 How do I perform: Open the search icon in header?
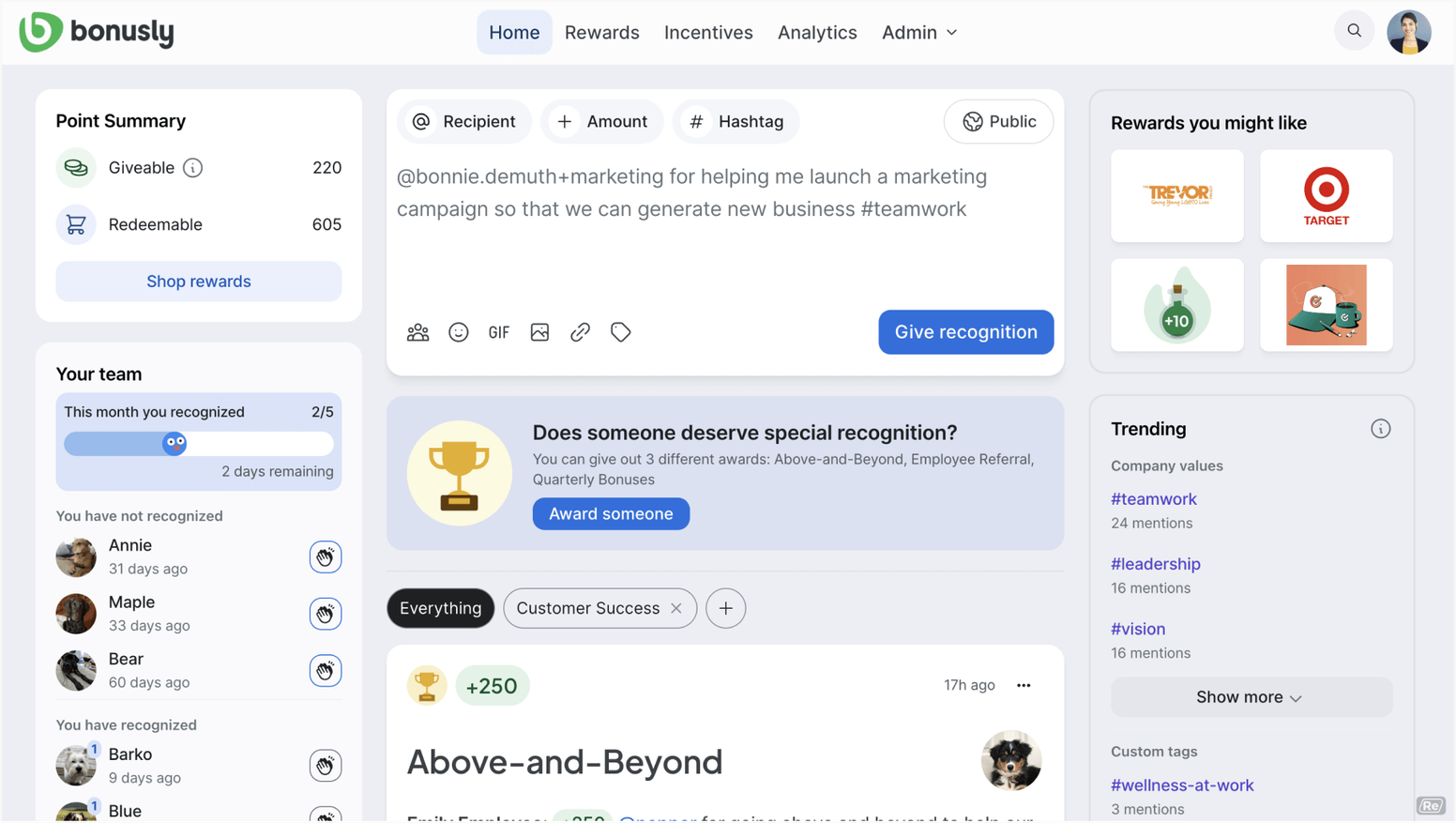coord(1354,31)
